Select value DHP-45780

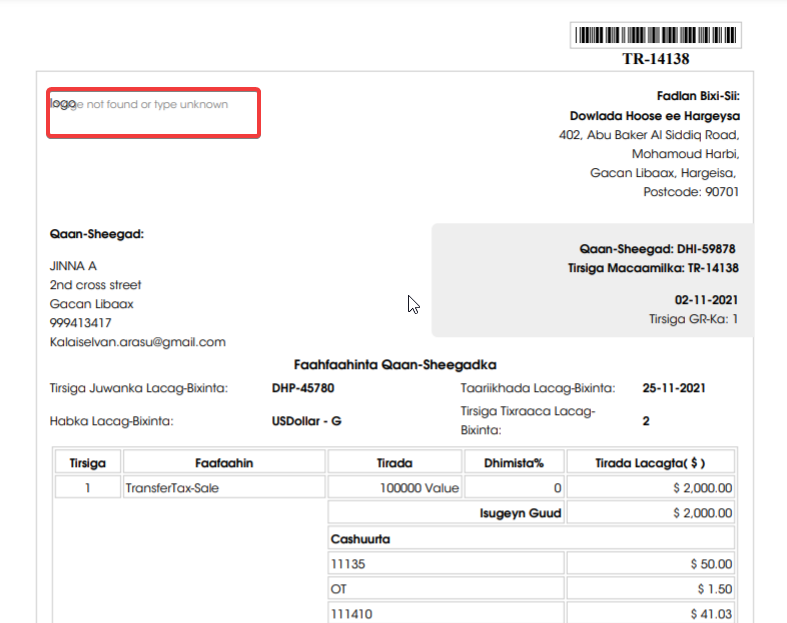click(x=303, y=389)
